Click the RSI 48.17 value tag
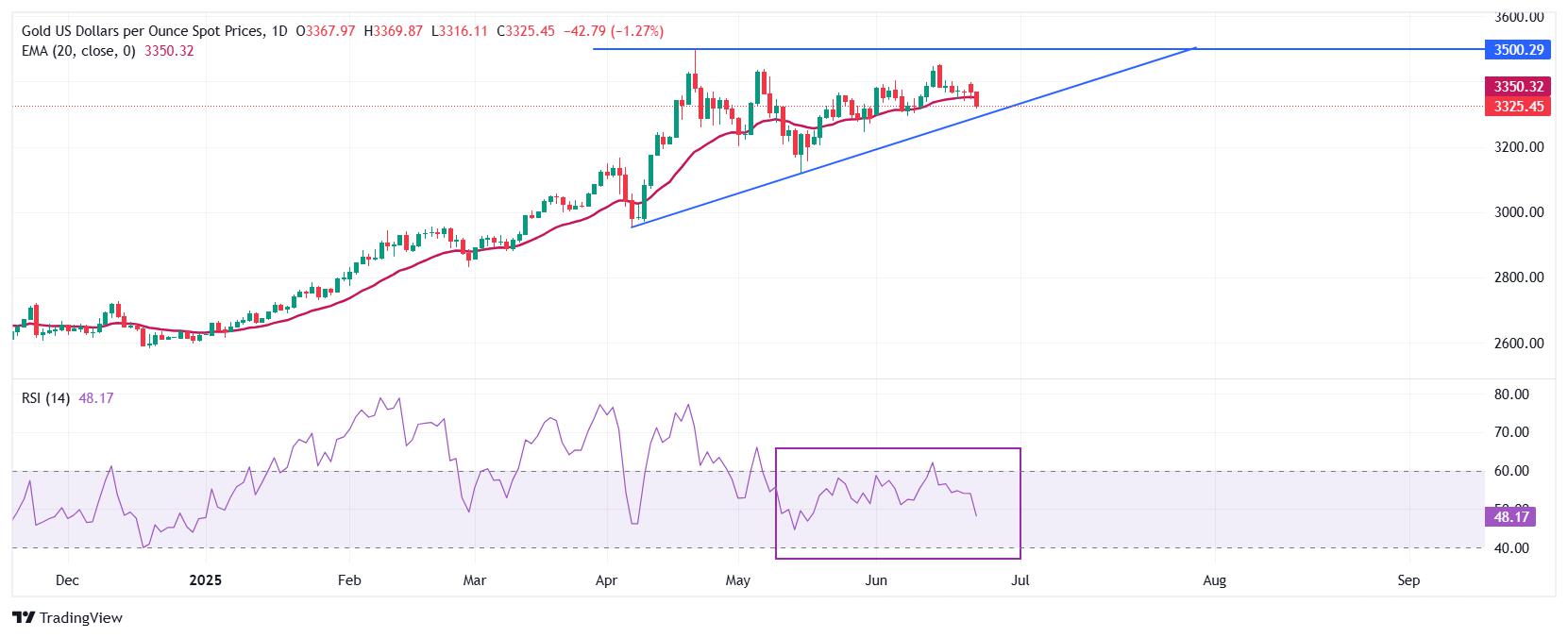The height and width of the screenshot is (638, 1568). [1510, 516]
